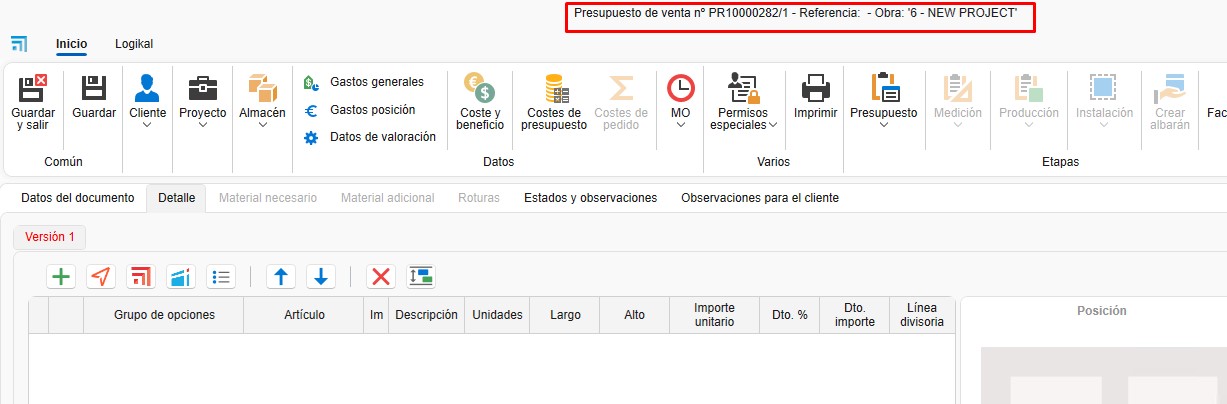Screen dimensions: 1227x404
Task: Click the MO clock icon
Action: [681, 88]
